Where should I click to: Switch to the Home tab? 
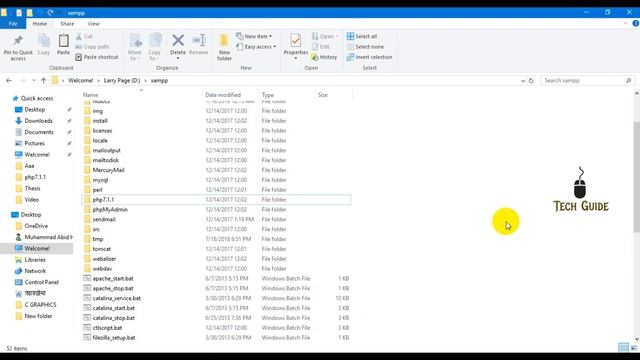pos(40,24)
